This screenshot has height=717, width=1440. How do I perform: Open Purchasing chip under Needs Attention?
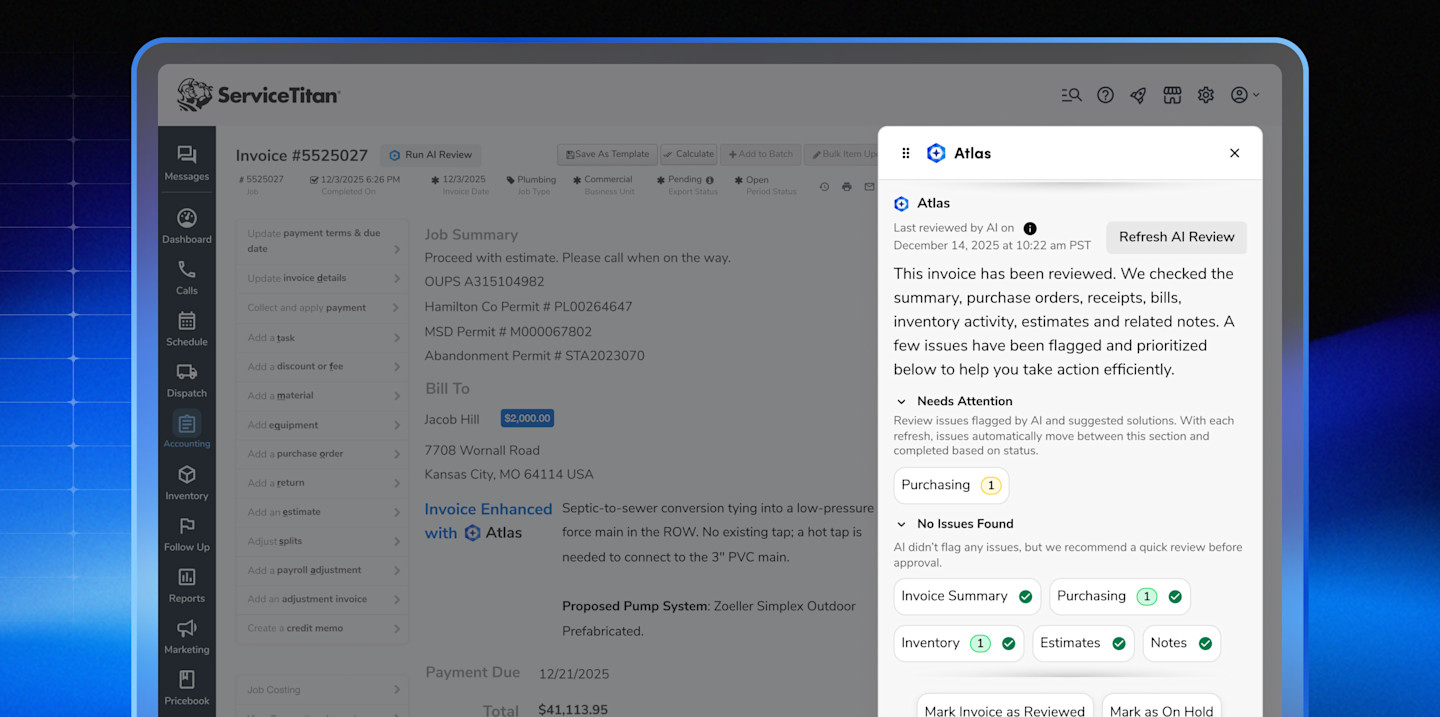pyautogui.click(x=951, y=485)
